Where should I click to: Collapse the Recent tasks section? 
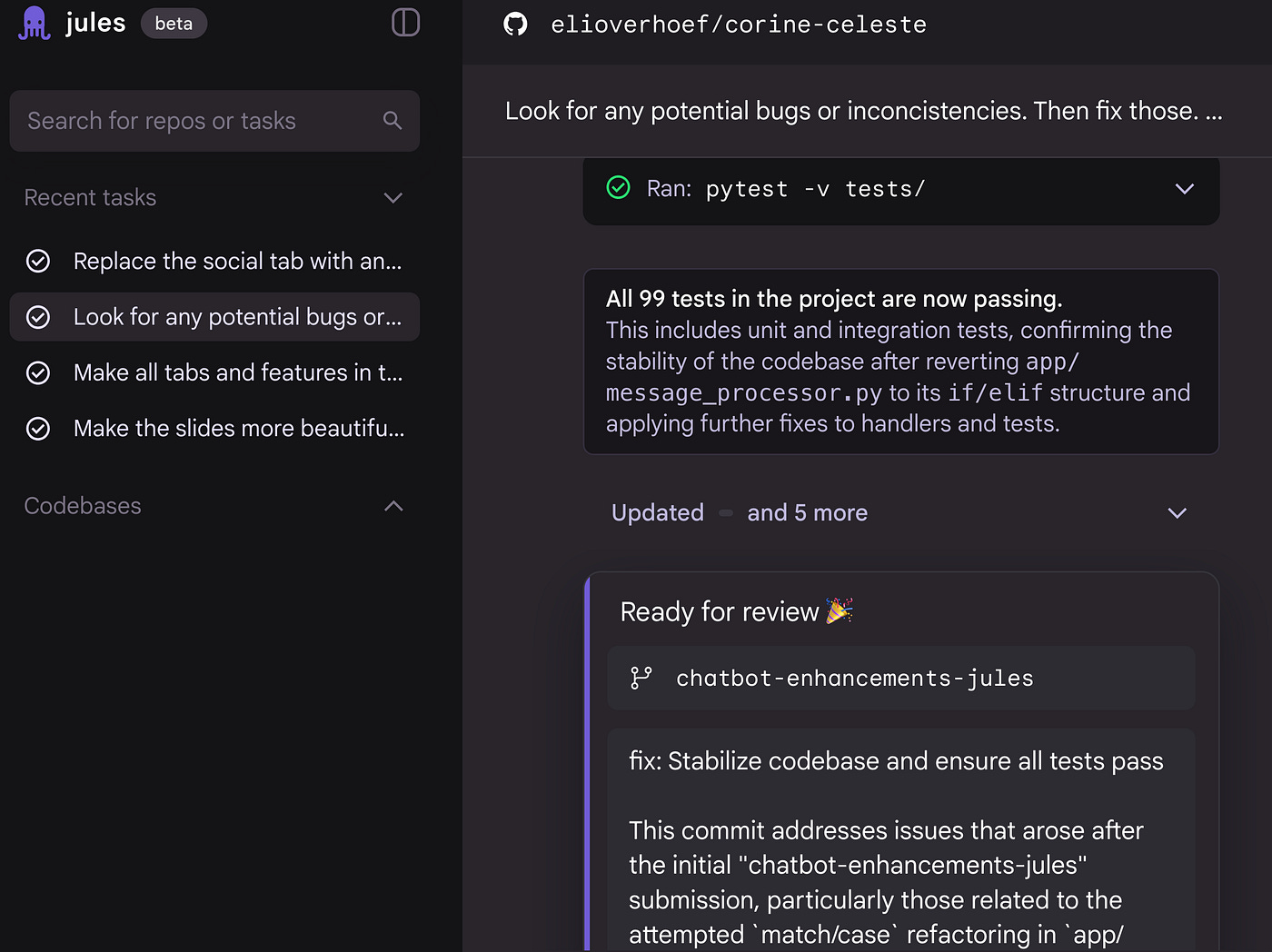pyautogui.click(x=393, y=197)
